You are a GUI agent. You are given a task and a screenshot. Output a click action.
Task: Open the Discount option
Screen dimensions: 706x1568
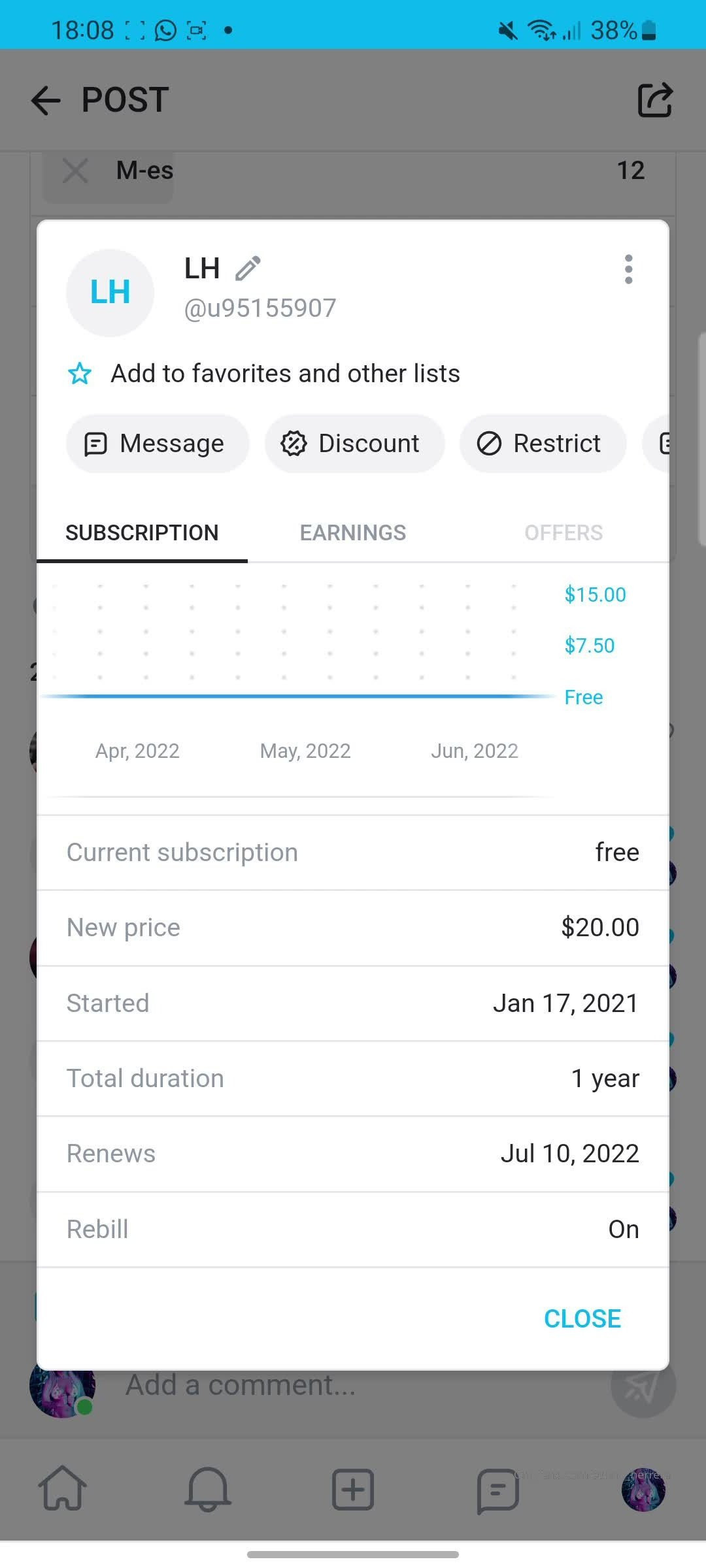point(354,444)
